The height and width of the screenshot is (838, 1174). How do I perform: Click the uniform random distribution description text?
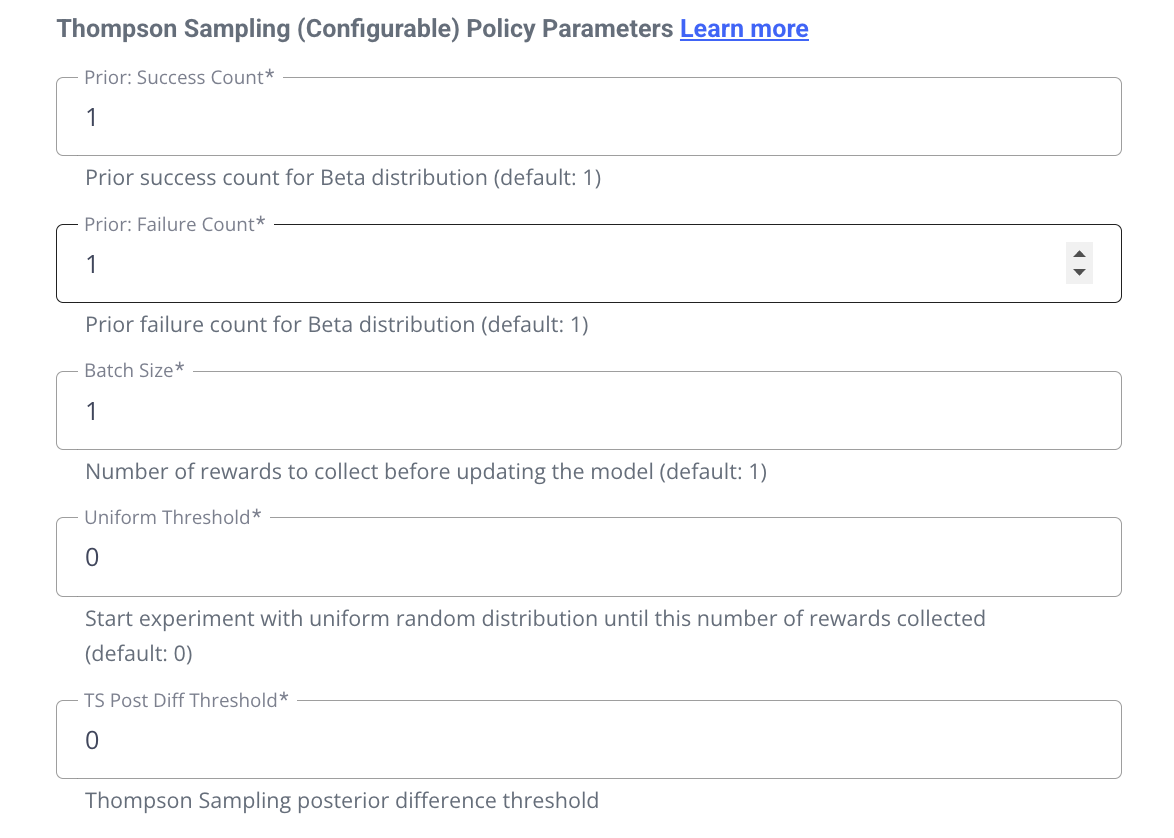535,619
